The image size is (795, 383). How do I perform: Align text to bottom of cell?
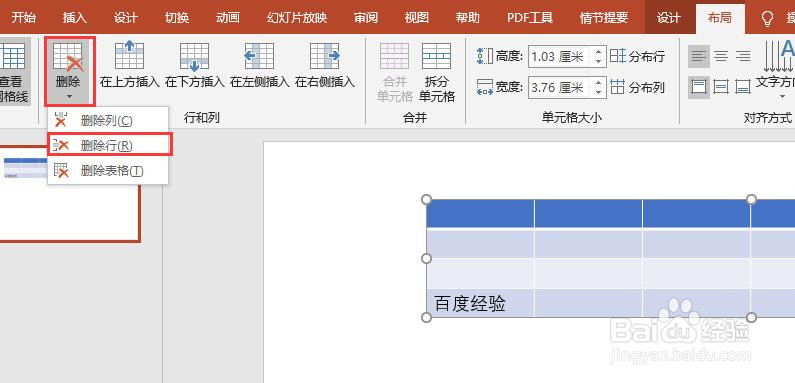tap(743, 87)
